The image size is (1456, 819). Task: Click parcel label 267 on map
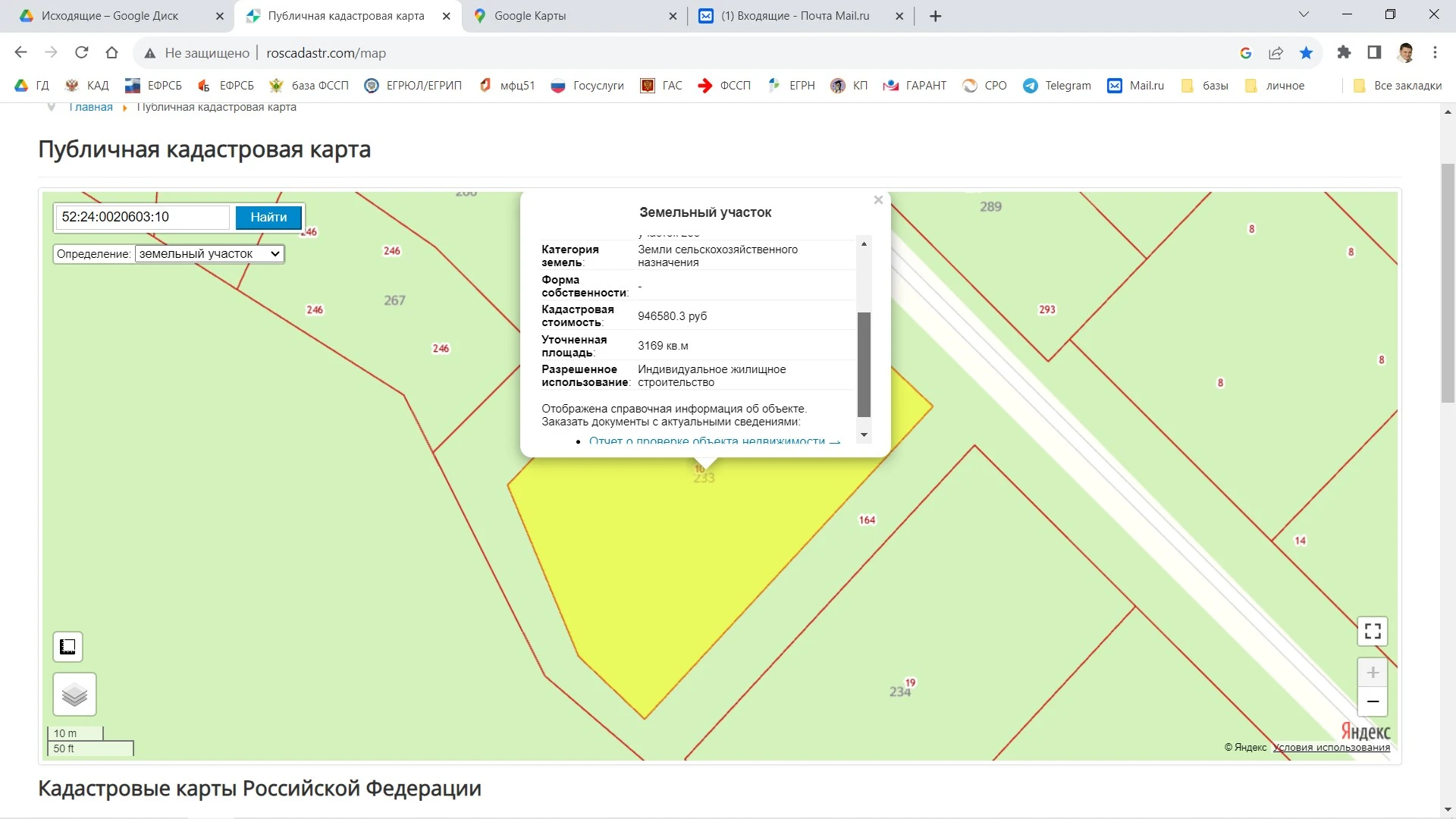click(394, 300)
